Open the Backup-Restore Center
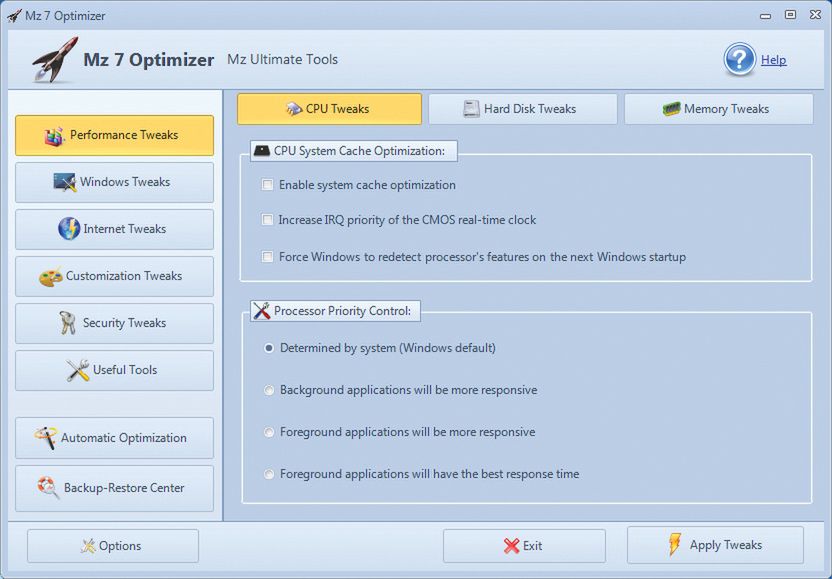This screenshot has width=832, height=579. pos(115,488)
